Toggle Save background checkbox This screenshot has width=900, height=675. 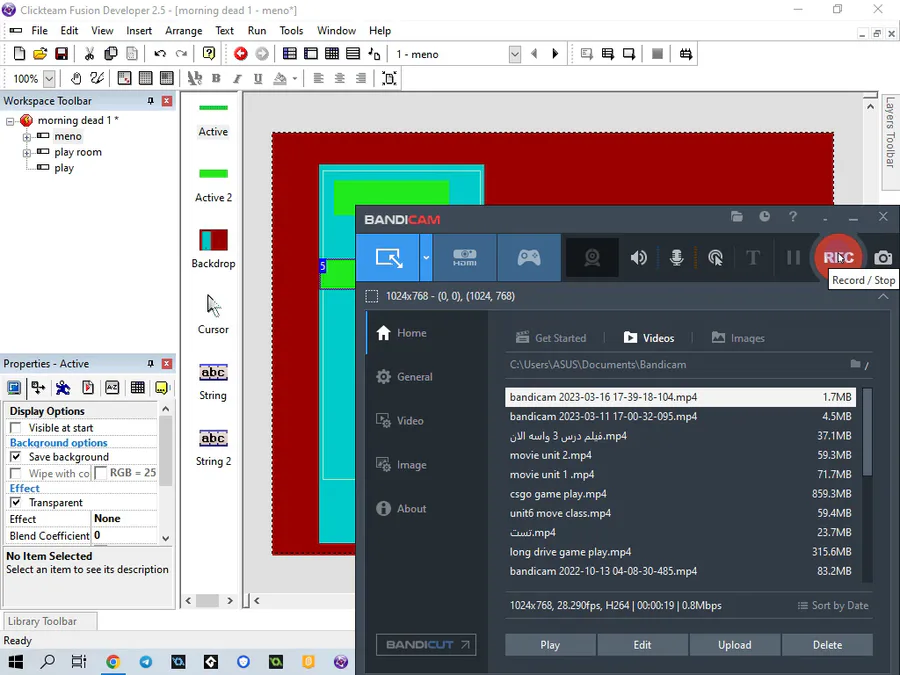coord(16,456)
